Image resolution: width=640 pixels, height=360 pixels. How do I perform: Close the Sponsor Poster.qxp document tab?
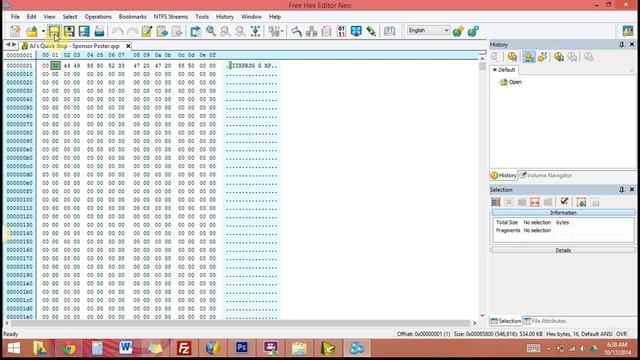128,46
